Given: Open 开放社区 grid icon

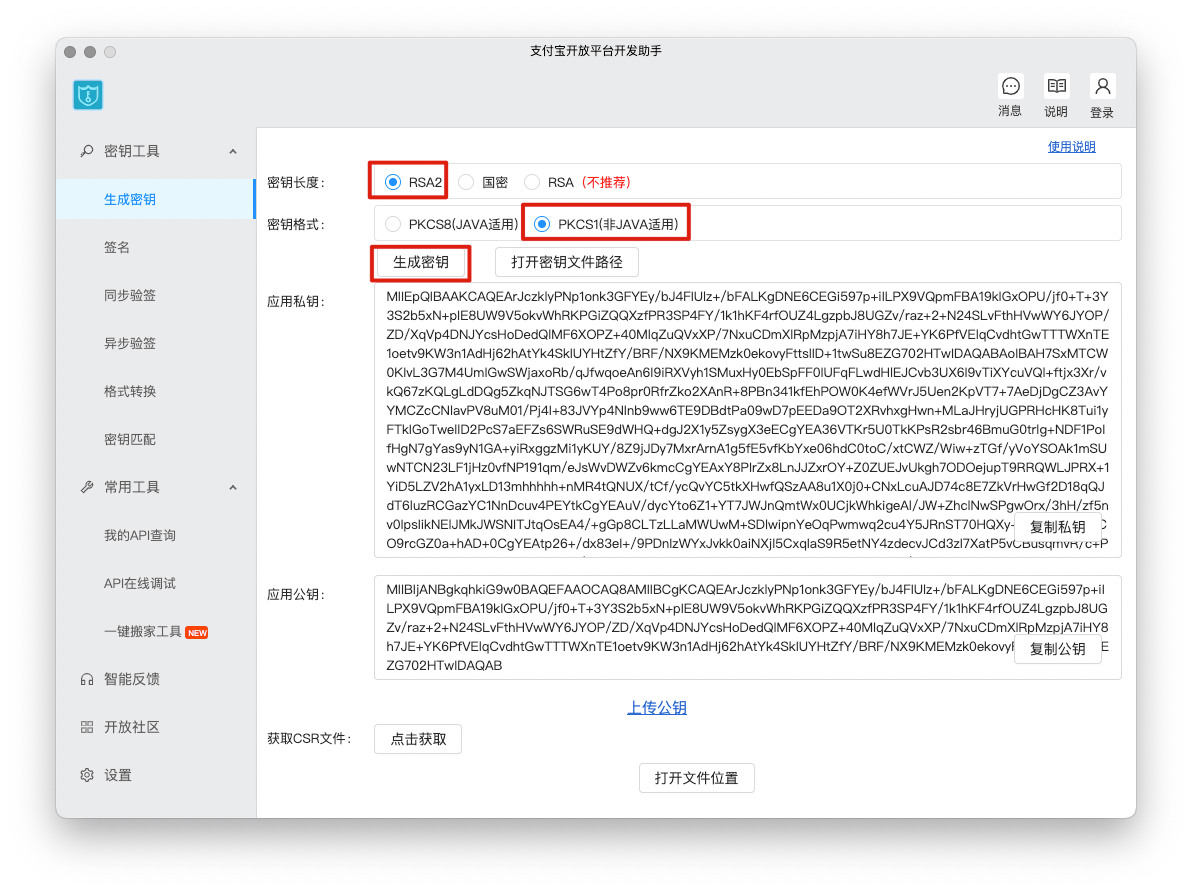Looking at the screenshot, I should [87, 727].
